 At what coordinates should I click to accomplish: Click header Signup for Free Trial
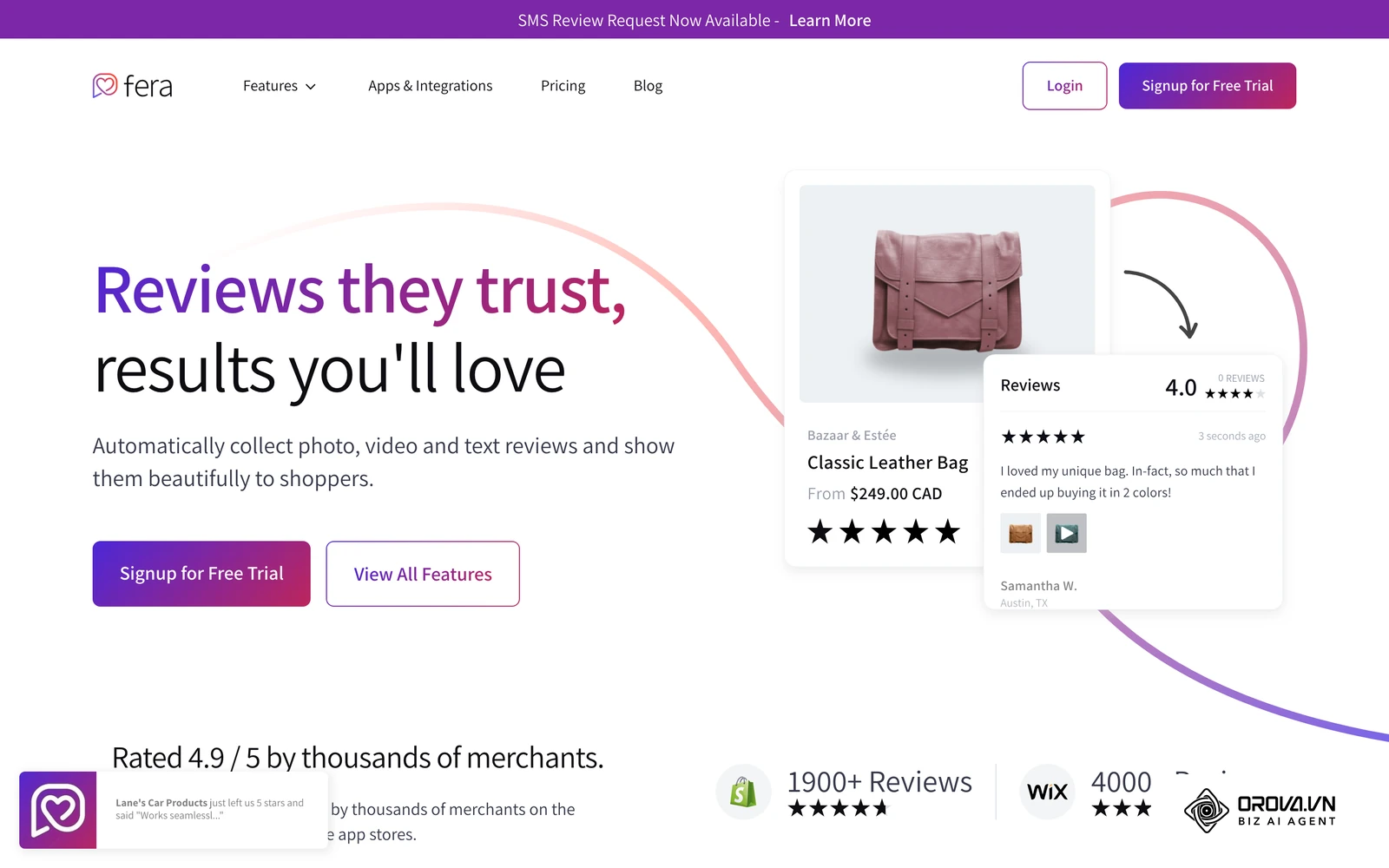[1207, 86]
